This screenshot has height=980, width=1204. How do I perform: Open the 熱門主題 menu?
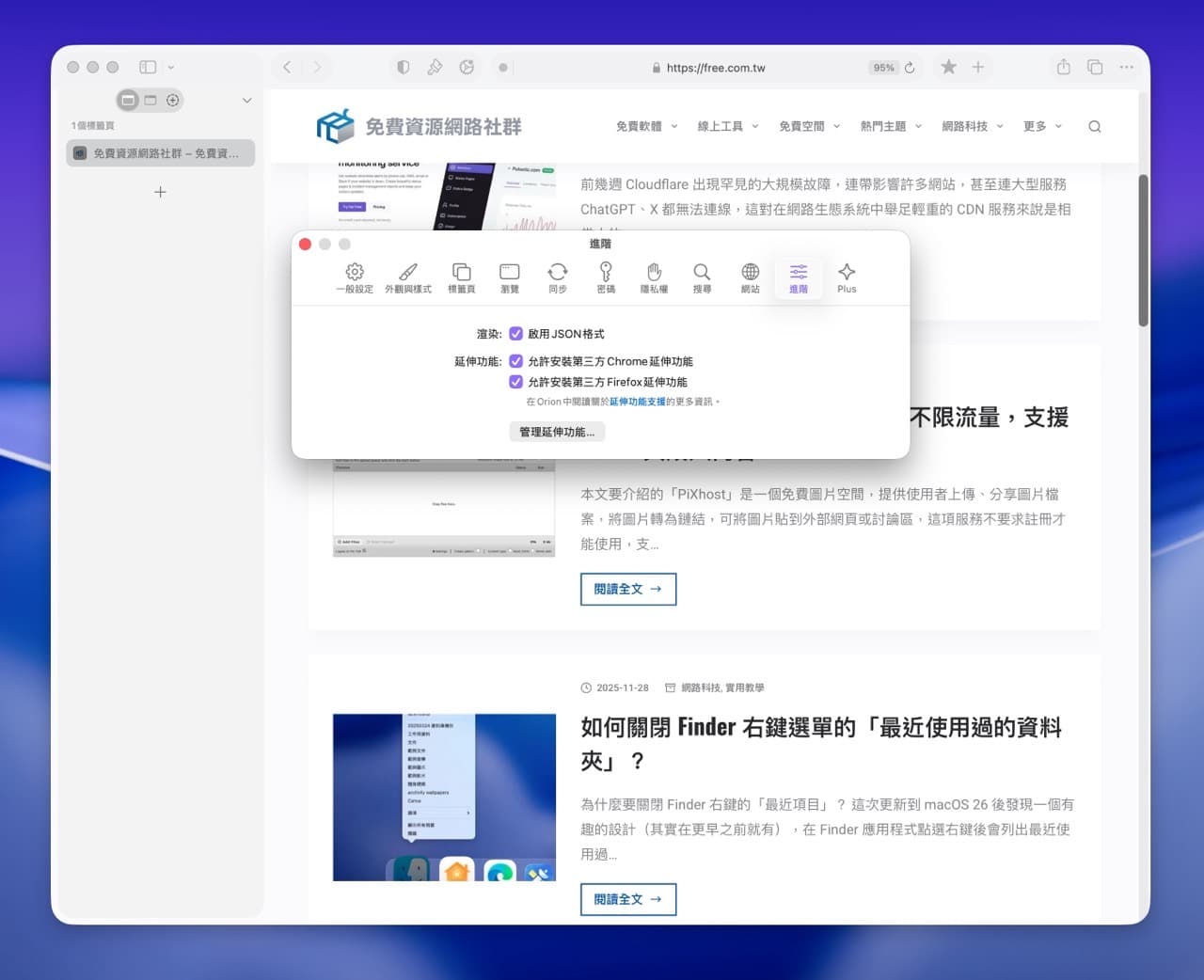(x=884, y=125)
